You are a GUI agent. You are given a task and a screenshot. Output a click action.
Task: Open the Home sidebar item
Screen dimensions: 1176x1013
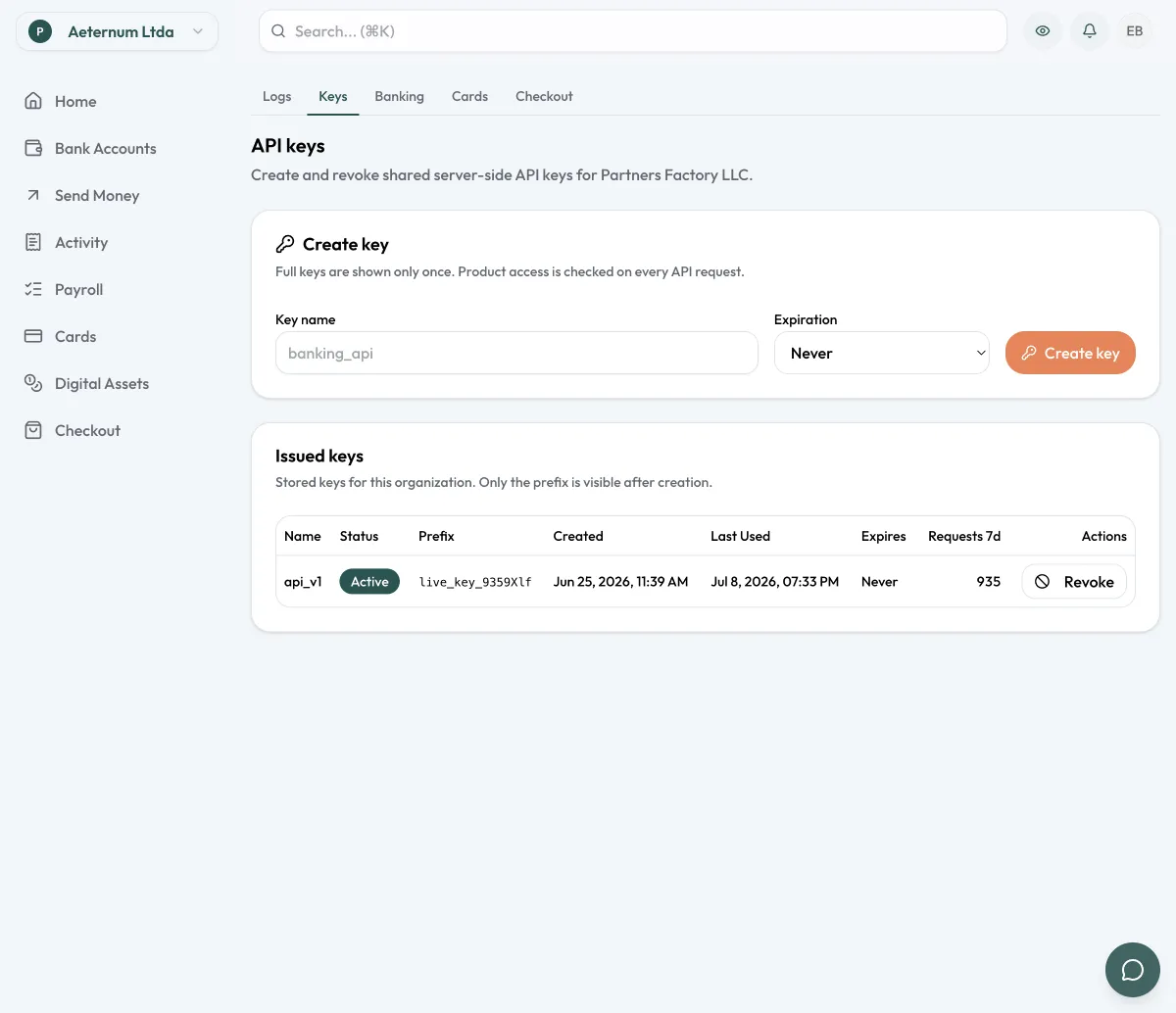point(61,101)
